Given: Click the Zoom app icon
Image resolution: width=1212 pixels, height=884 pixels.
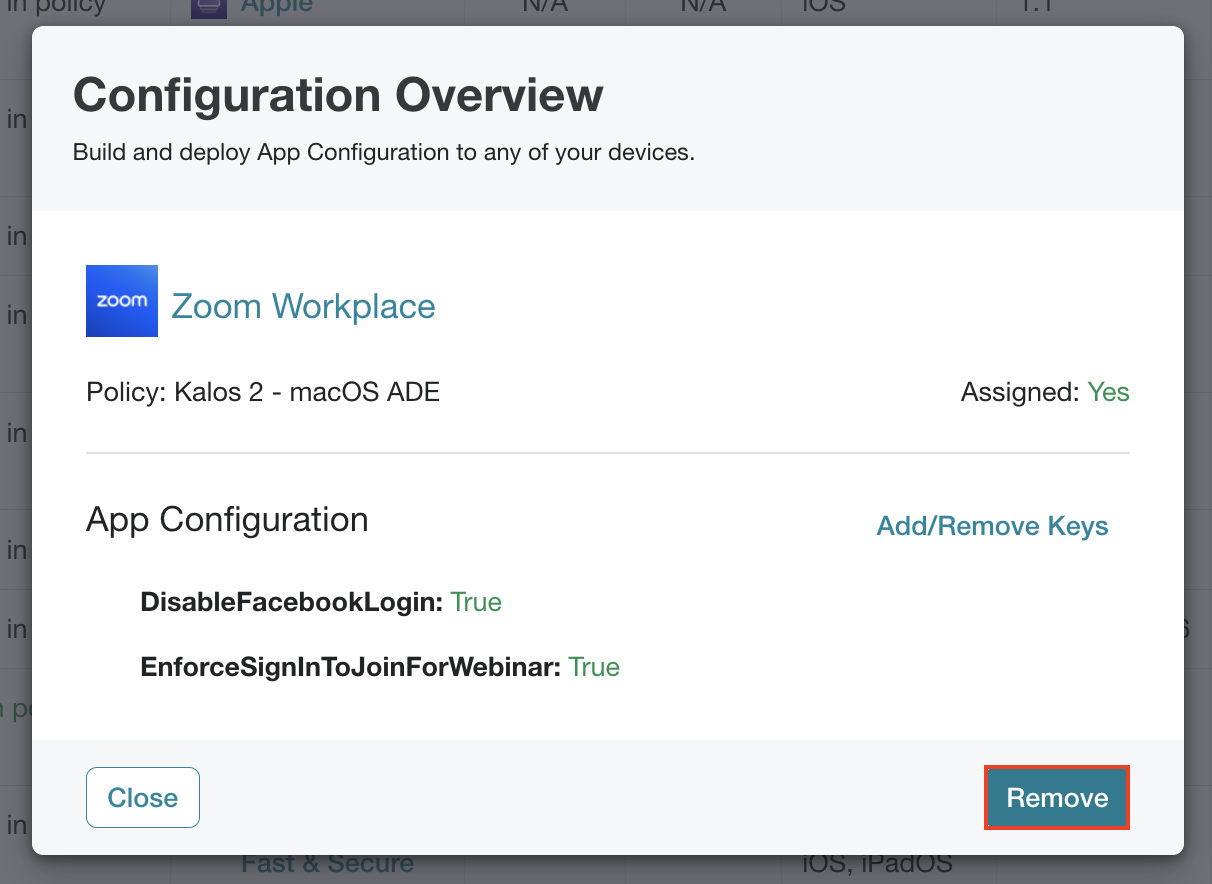Looking at the screenshot, I should coord(122,301).
